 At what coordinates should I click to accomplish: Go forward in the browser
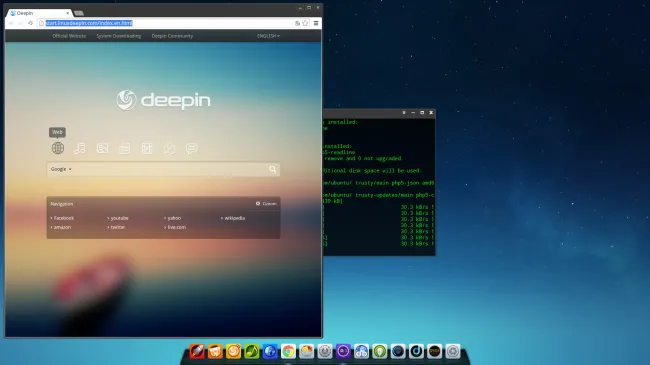(x=20, y=23)
